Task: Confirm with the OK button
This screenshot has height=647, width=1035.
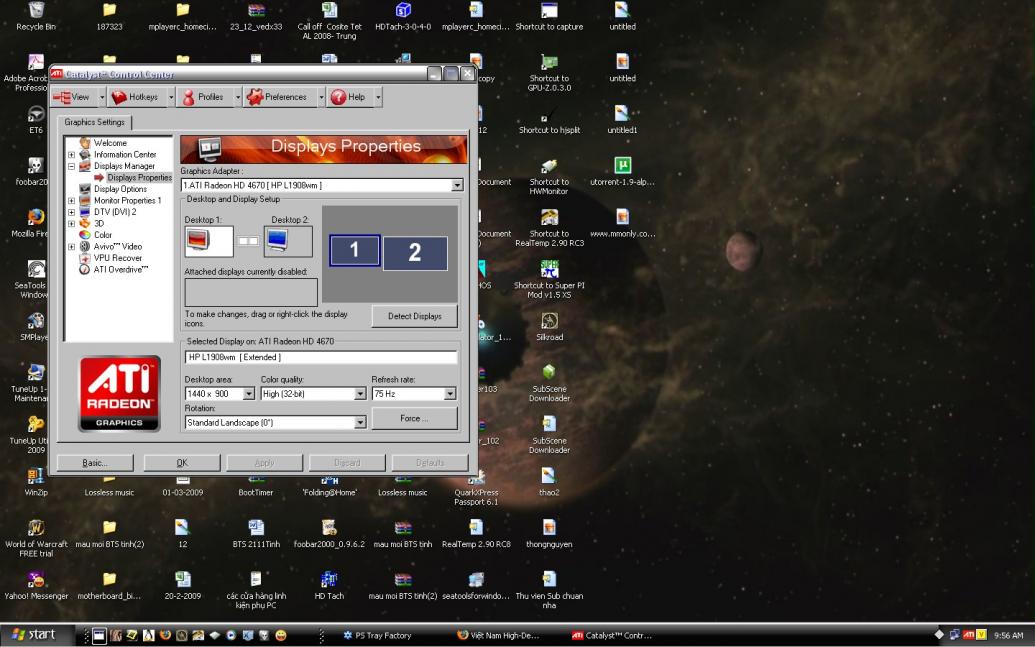Action: (x=182, y=463)
